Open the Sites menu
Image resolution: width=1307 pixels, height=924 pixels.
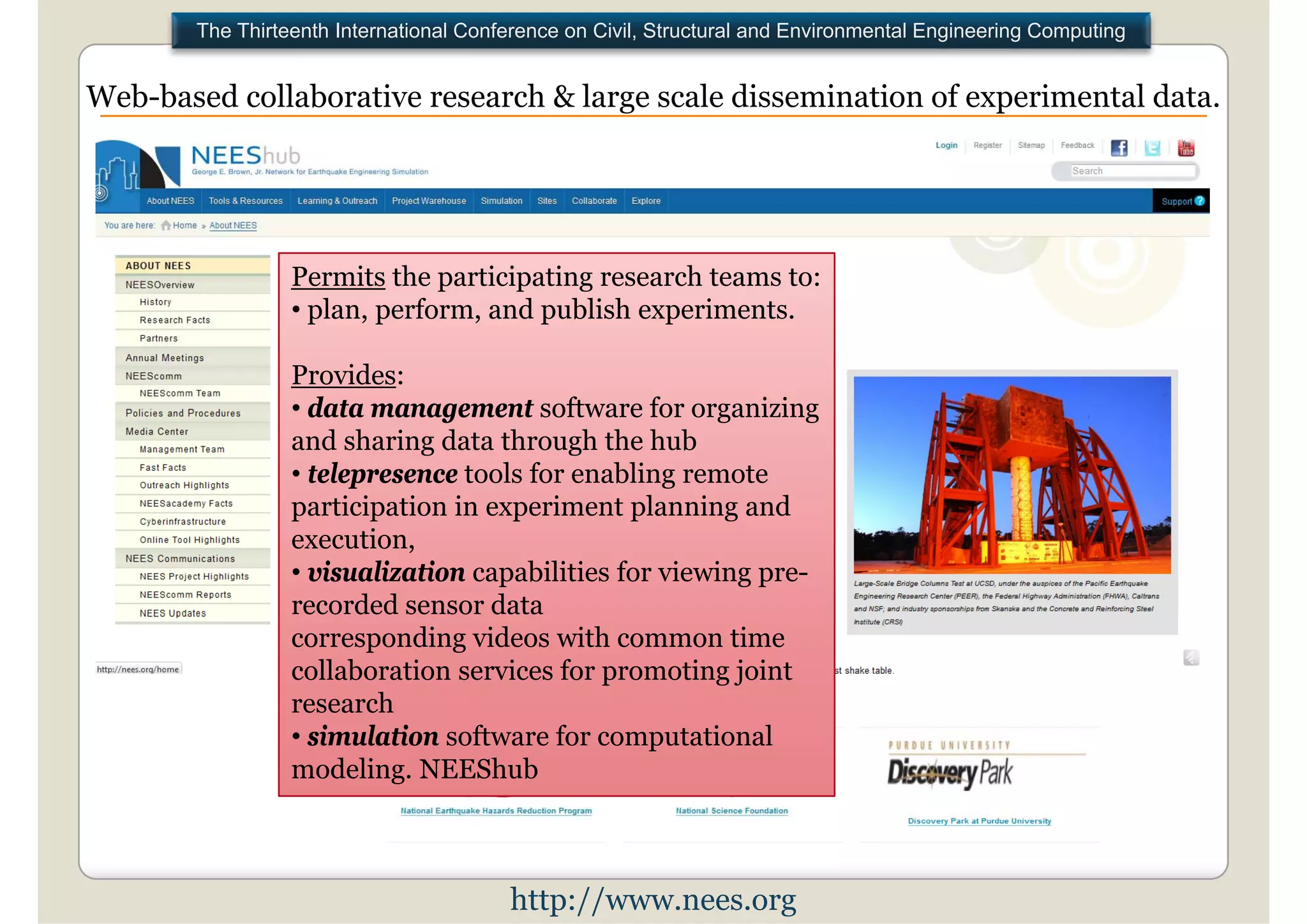point(547,201)
